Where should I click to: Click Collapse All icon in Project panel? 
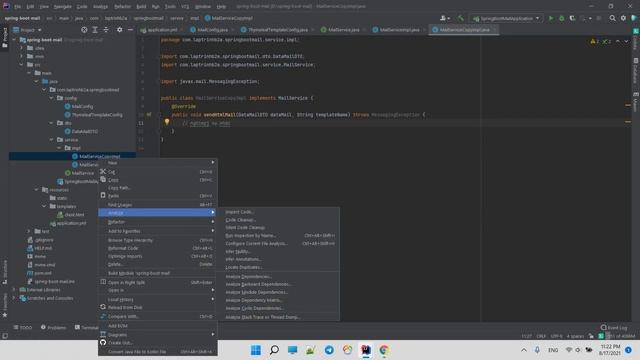[x=106, y=30]
